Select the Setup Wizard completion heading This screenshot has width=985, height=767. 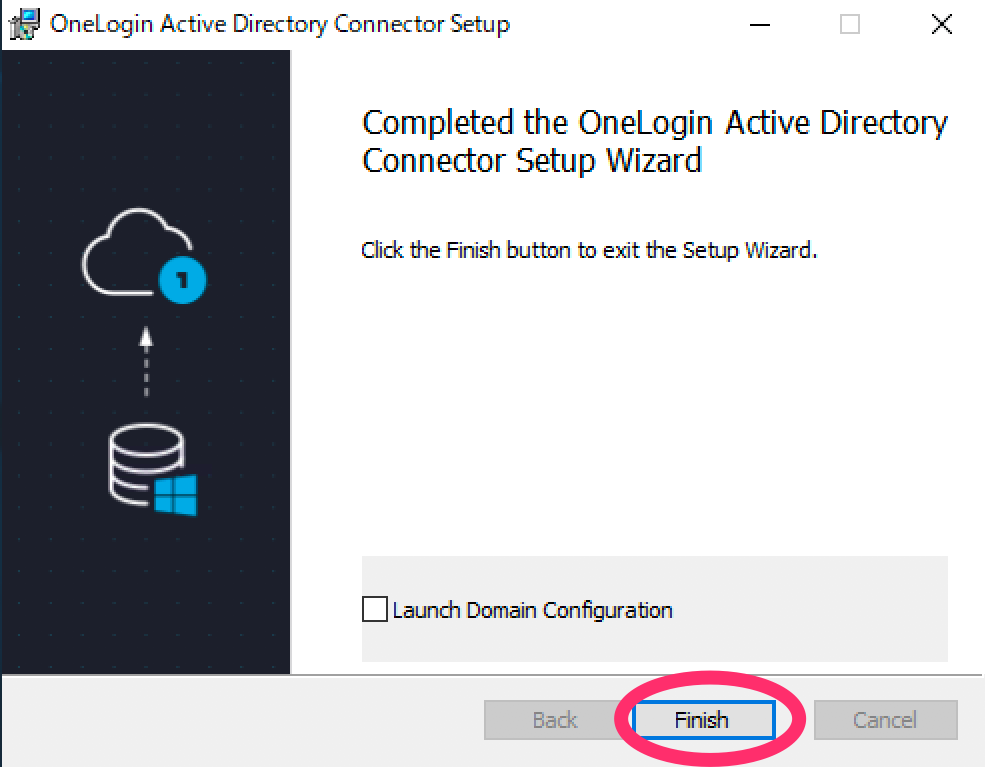pyautogui.click(x=654, y=140)
